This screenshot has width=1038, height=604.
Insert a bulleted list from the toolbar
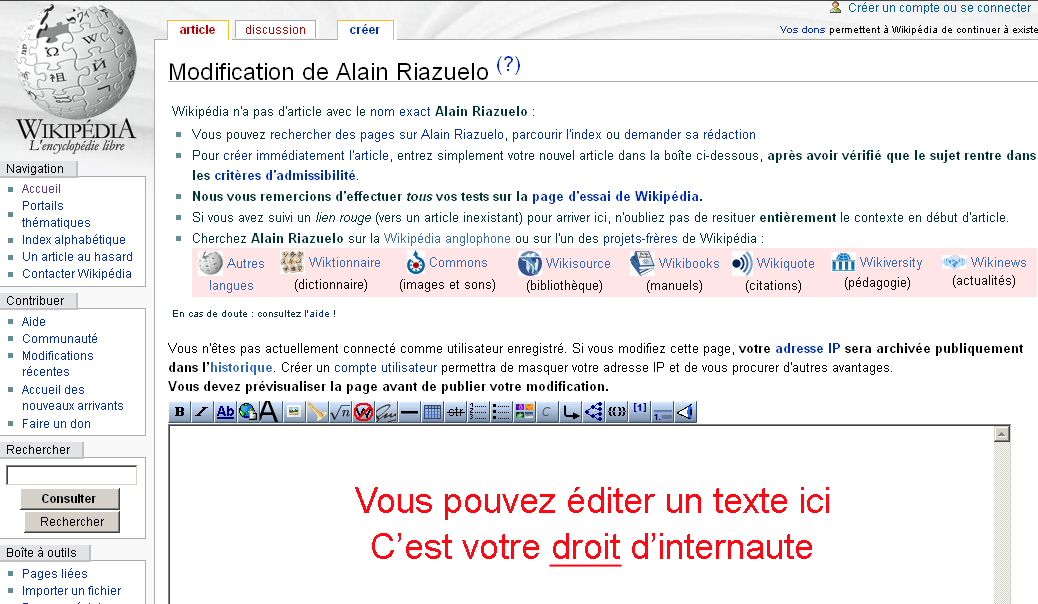(x=501, y=412)
